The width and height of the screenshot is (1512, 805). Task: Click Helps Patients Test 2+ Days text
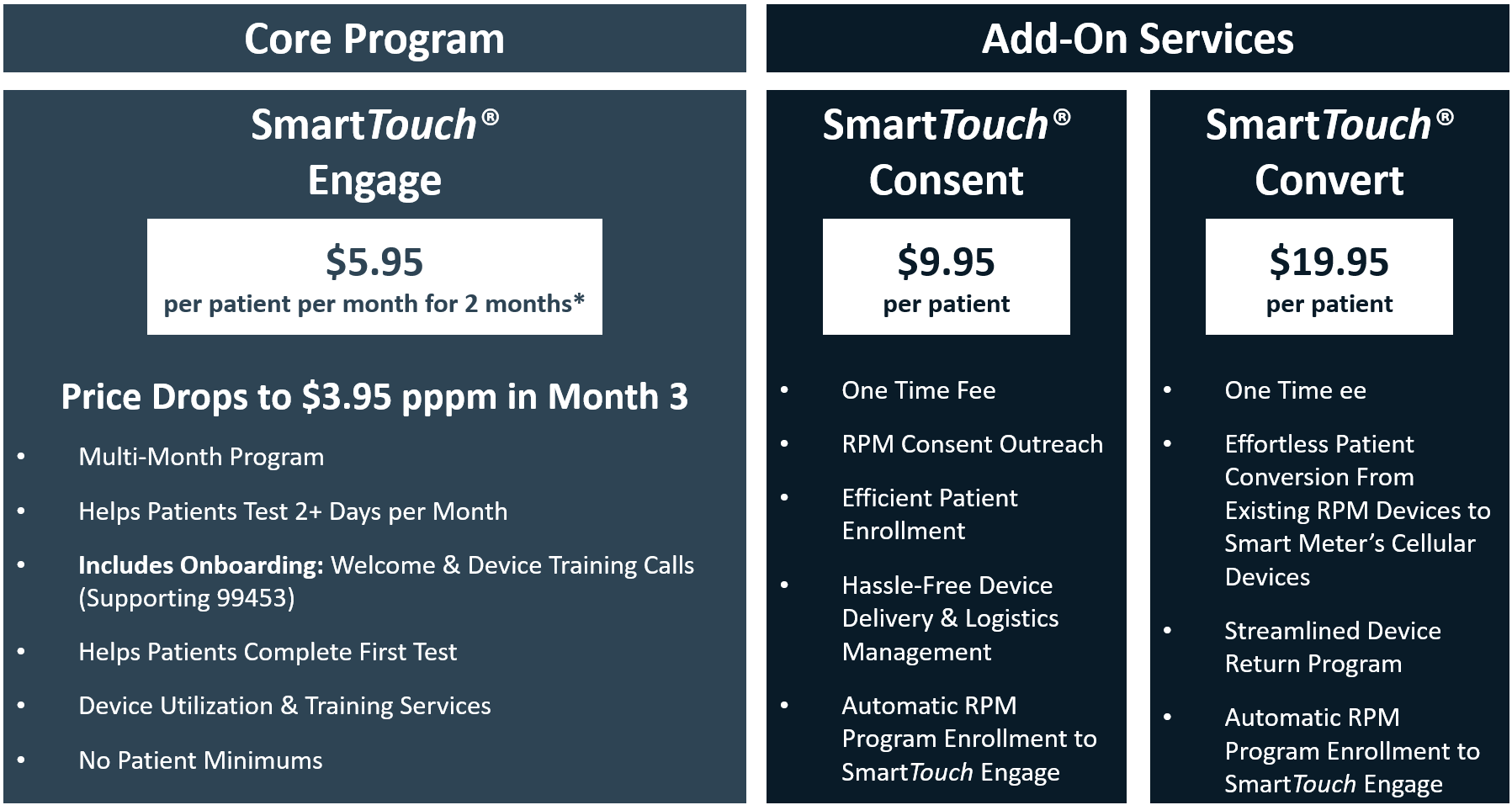(x=293, y=511)
